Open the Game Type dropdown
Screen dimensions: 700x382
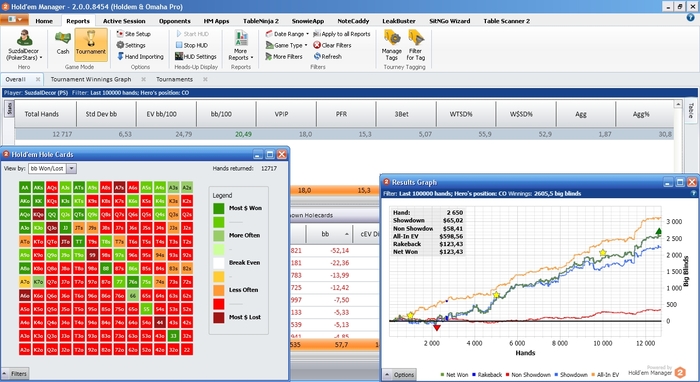[x=286, y=45]
